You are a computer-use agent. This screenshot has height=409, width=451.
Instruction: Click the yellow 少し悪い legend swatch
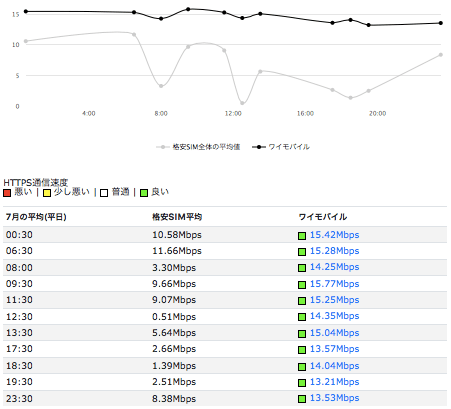click(x=47, y=193)
